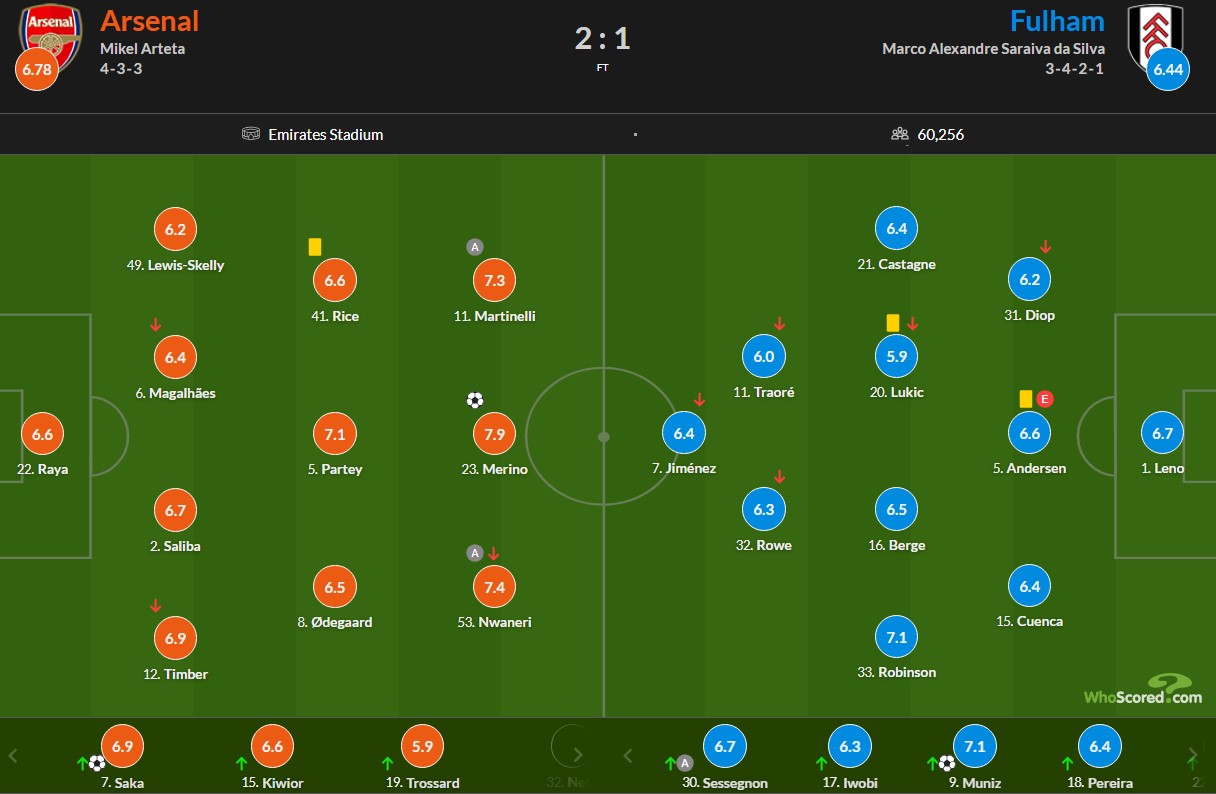Show more Fulham substitutes with right arrow

[x=1192, y=755]
